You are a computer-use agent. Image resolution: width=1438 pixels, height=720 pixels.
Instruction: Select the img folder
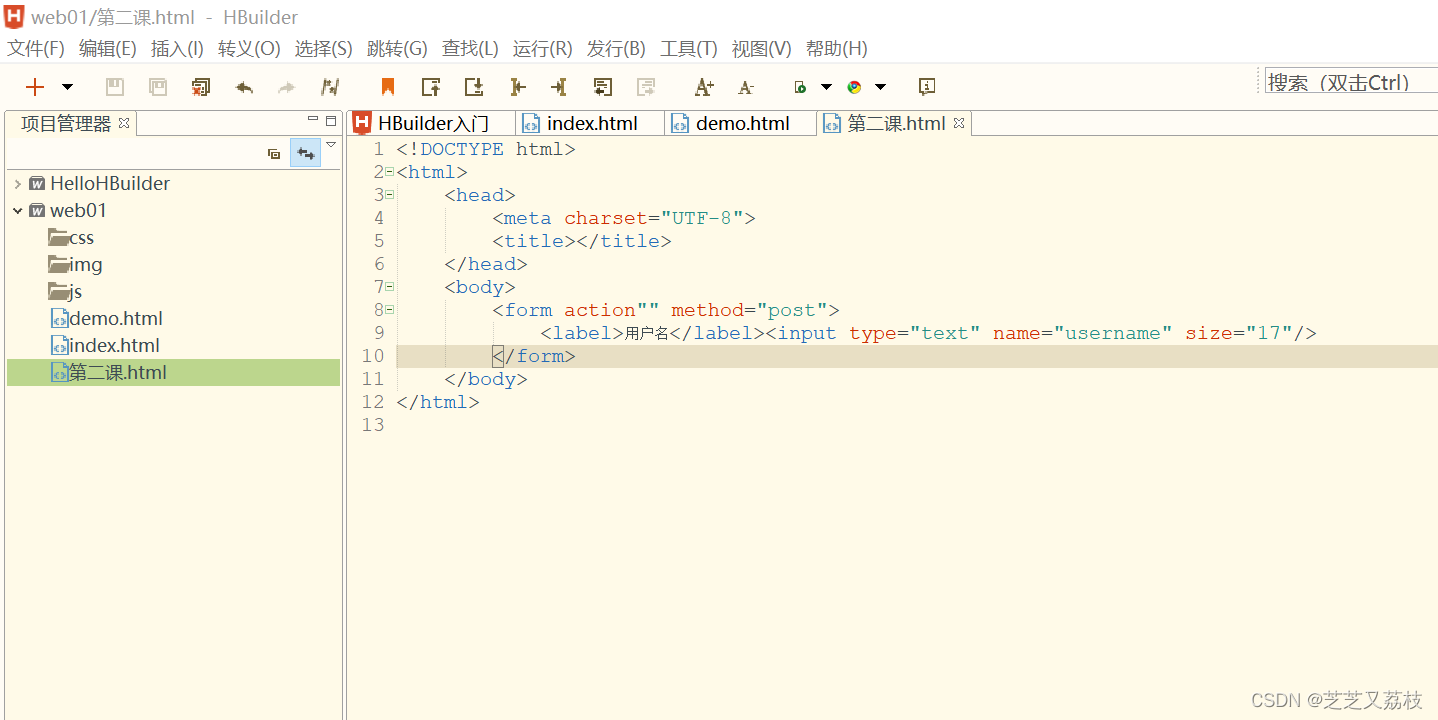pos(75,264)
